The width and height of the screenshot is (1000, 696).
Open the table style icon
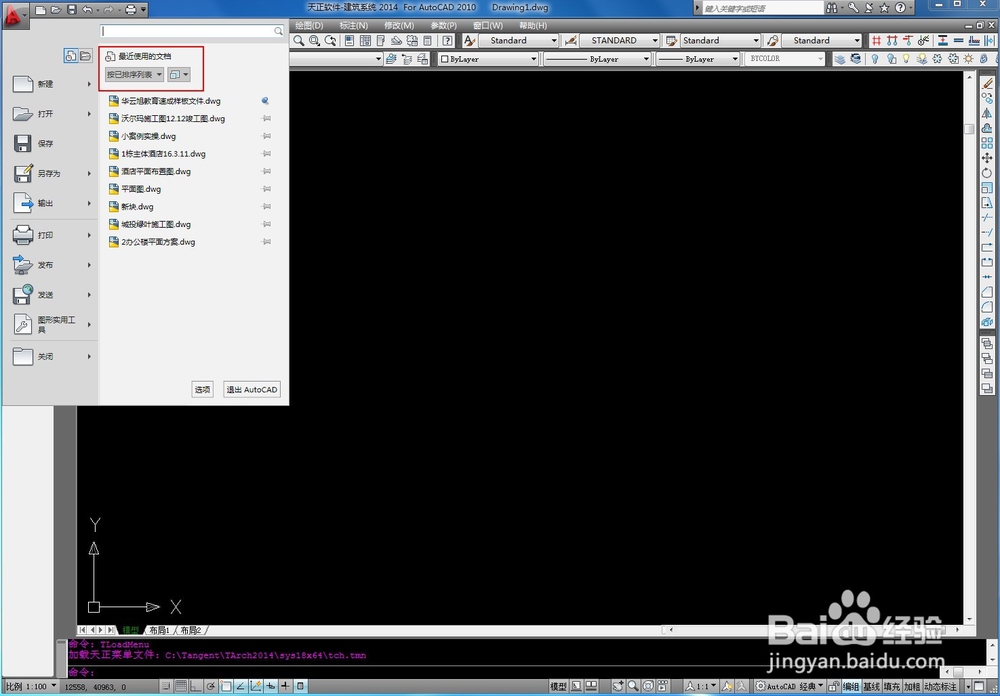pyautogui.click(x=671, y=41)
